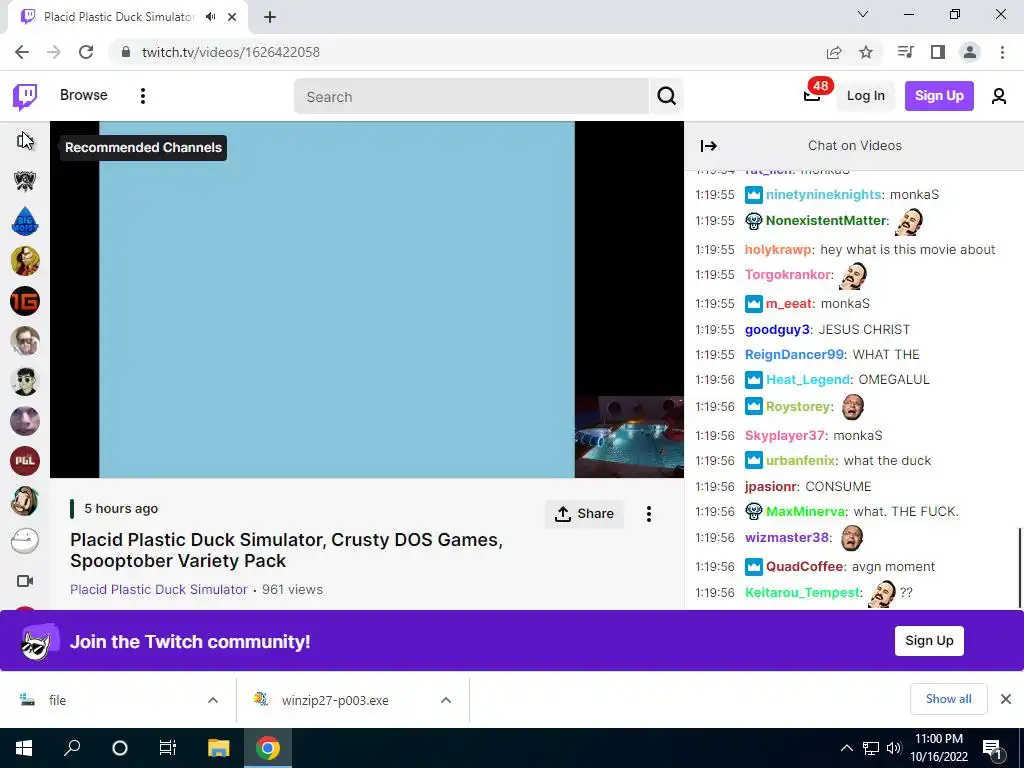
Task: Click the Share button below video
Action: (584, 514)
